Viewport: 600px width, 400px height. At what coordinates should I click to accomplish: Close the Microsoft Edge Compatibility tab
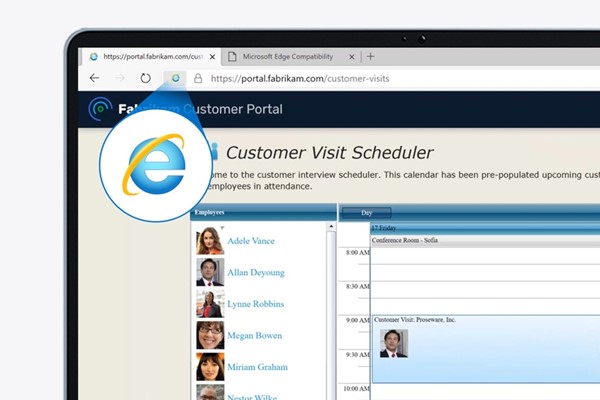pos(352,57)
